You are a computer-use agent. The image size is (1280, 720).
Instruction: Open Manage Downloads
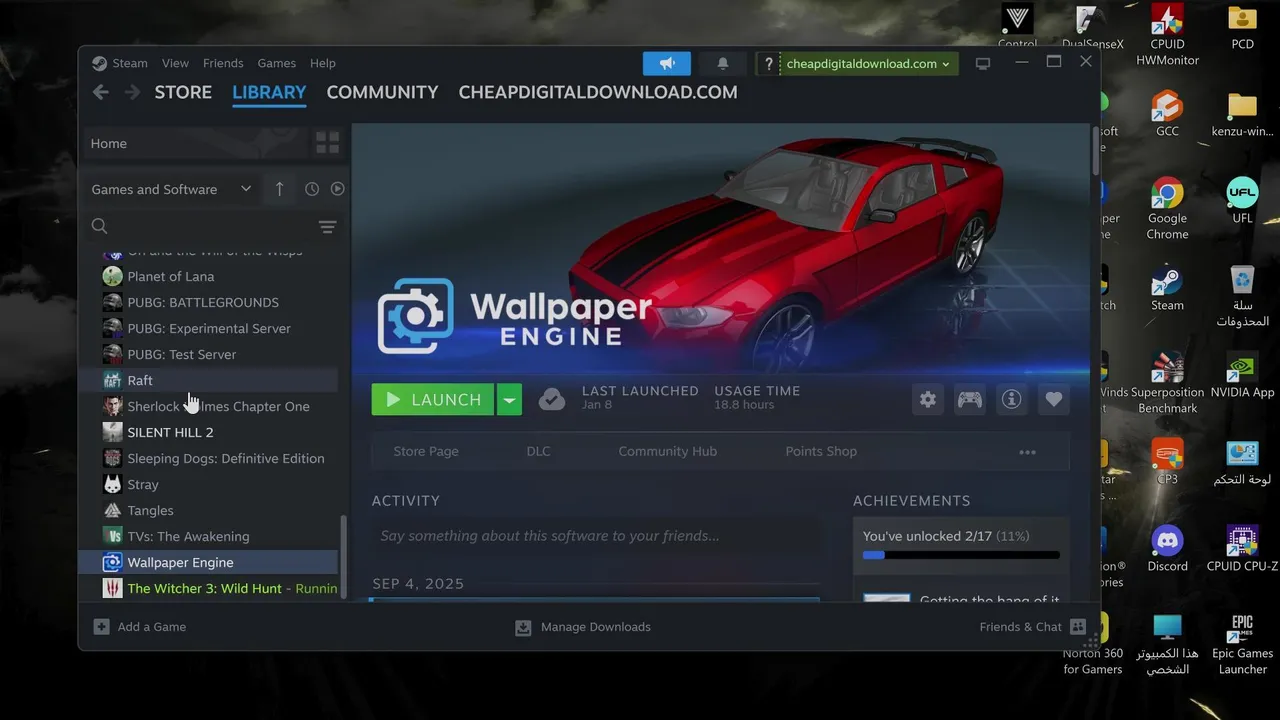click(x=583, y=627)
